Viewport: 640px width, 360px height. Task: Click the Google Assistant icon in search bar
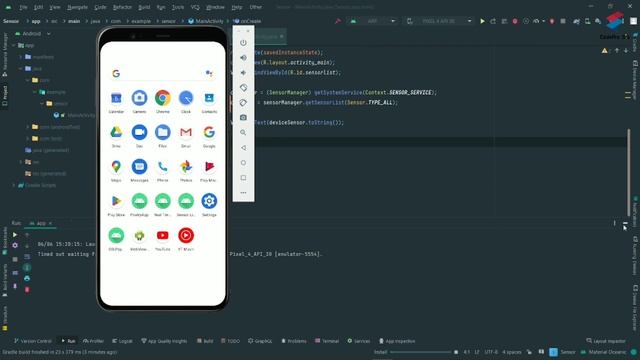pyautogui.click(x=209, y=73)
